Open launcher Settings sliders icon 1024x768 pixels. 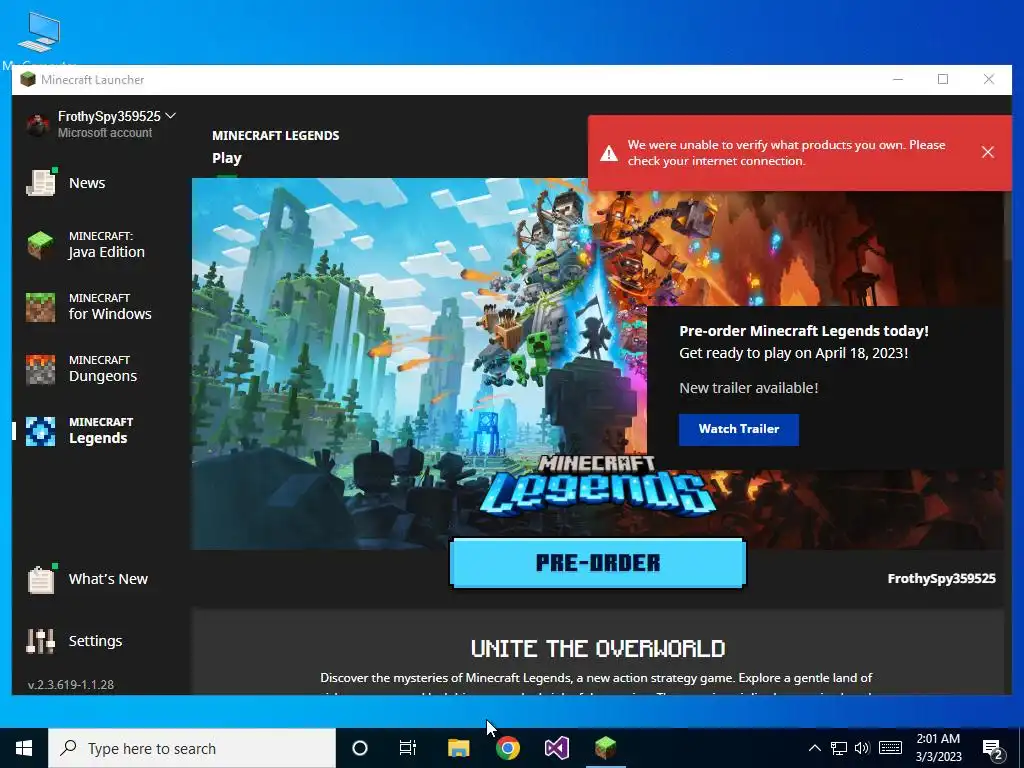click(x=40, y=641)
